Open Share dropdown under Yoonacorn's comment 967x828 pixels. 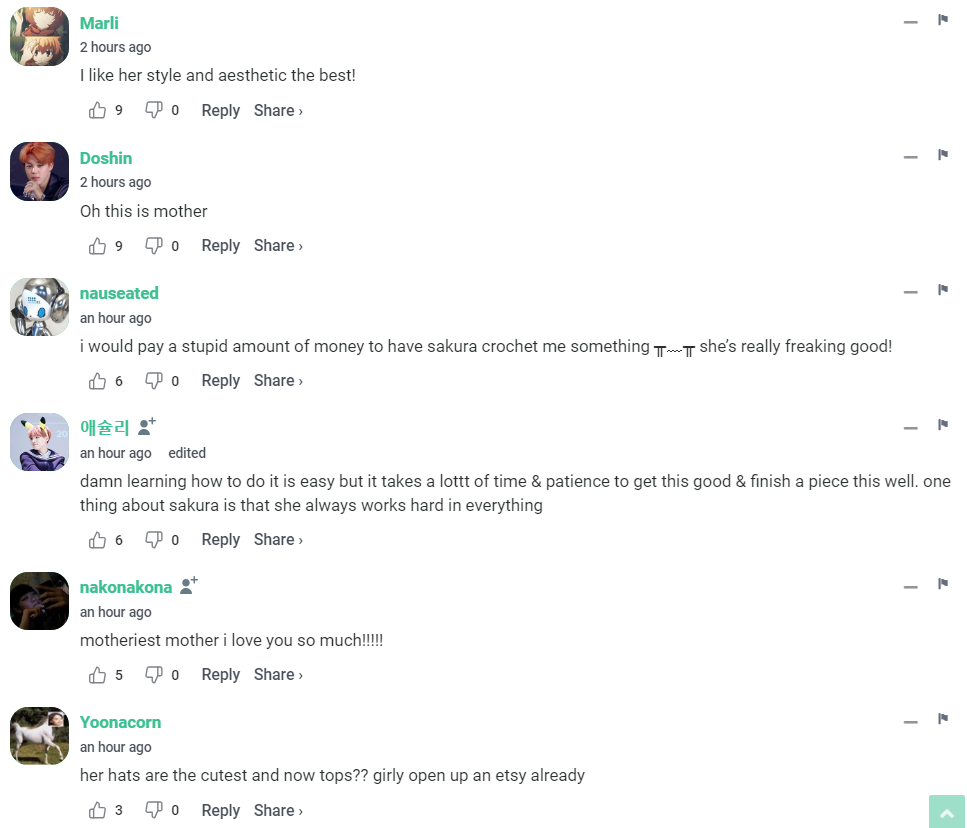click(277, 810)
